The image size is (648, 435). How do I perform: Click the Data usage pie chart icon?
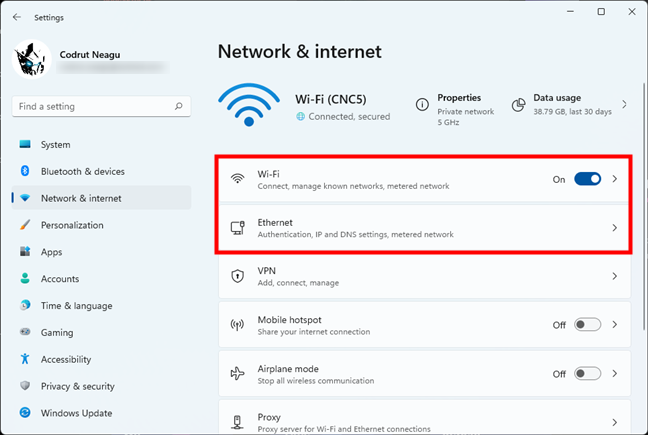point(518,105)
